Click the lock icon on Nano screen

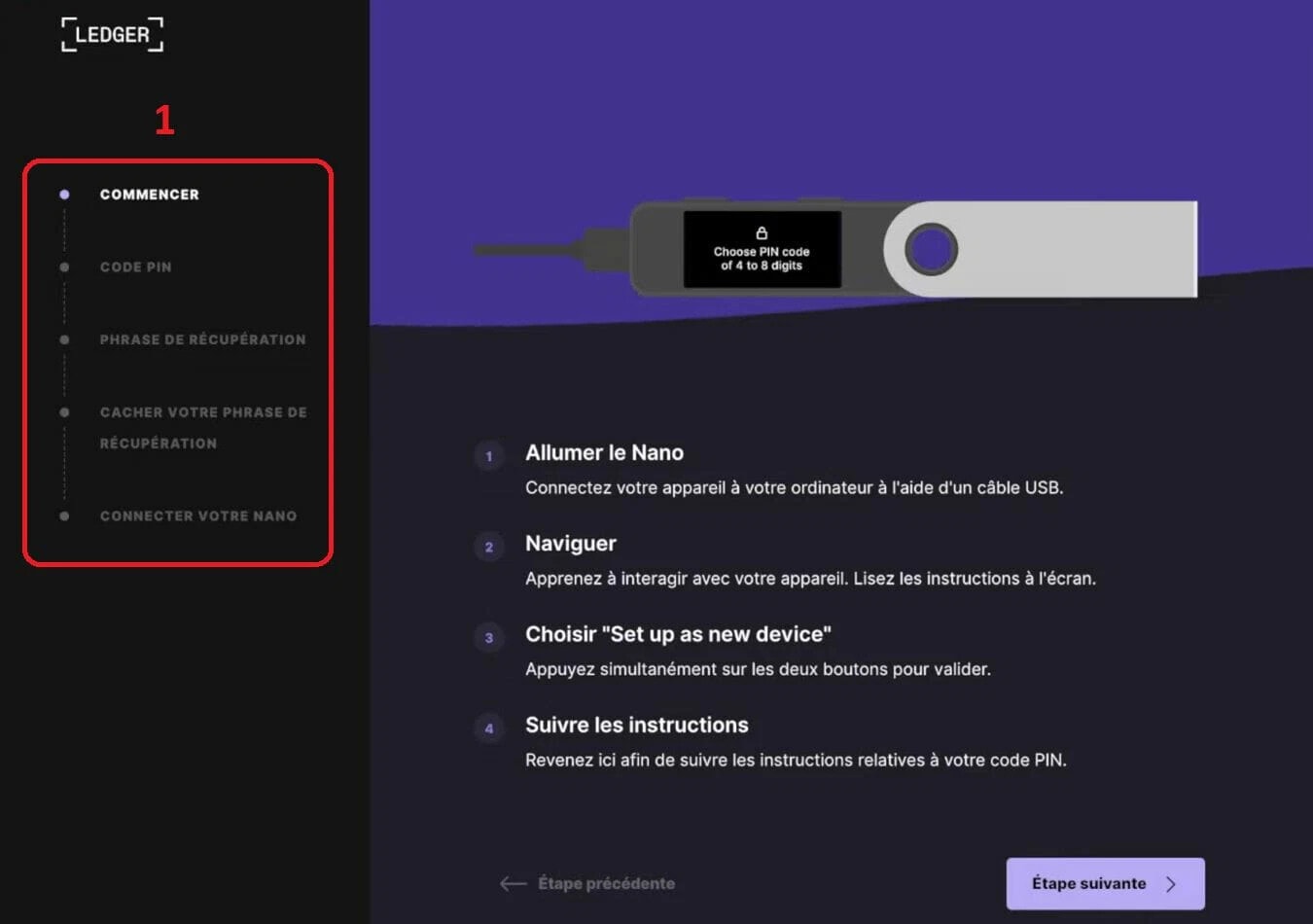tap(762, 233)
